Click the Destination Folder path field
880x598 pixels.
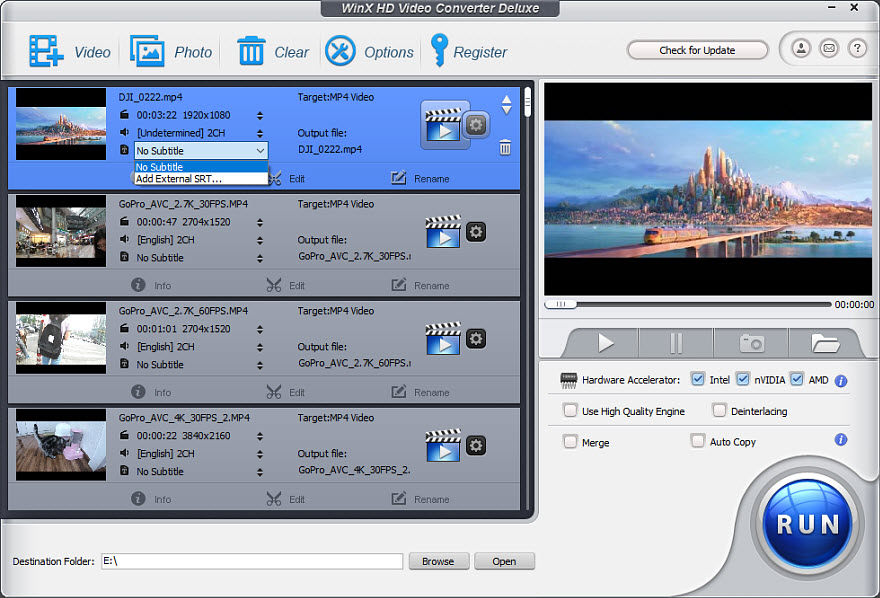click(252, 561)
